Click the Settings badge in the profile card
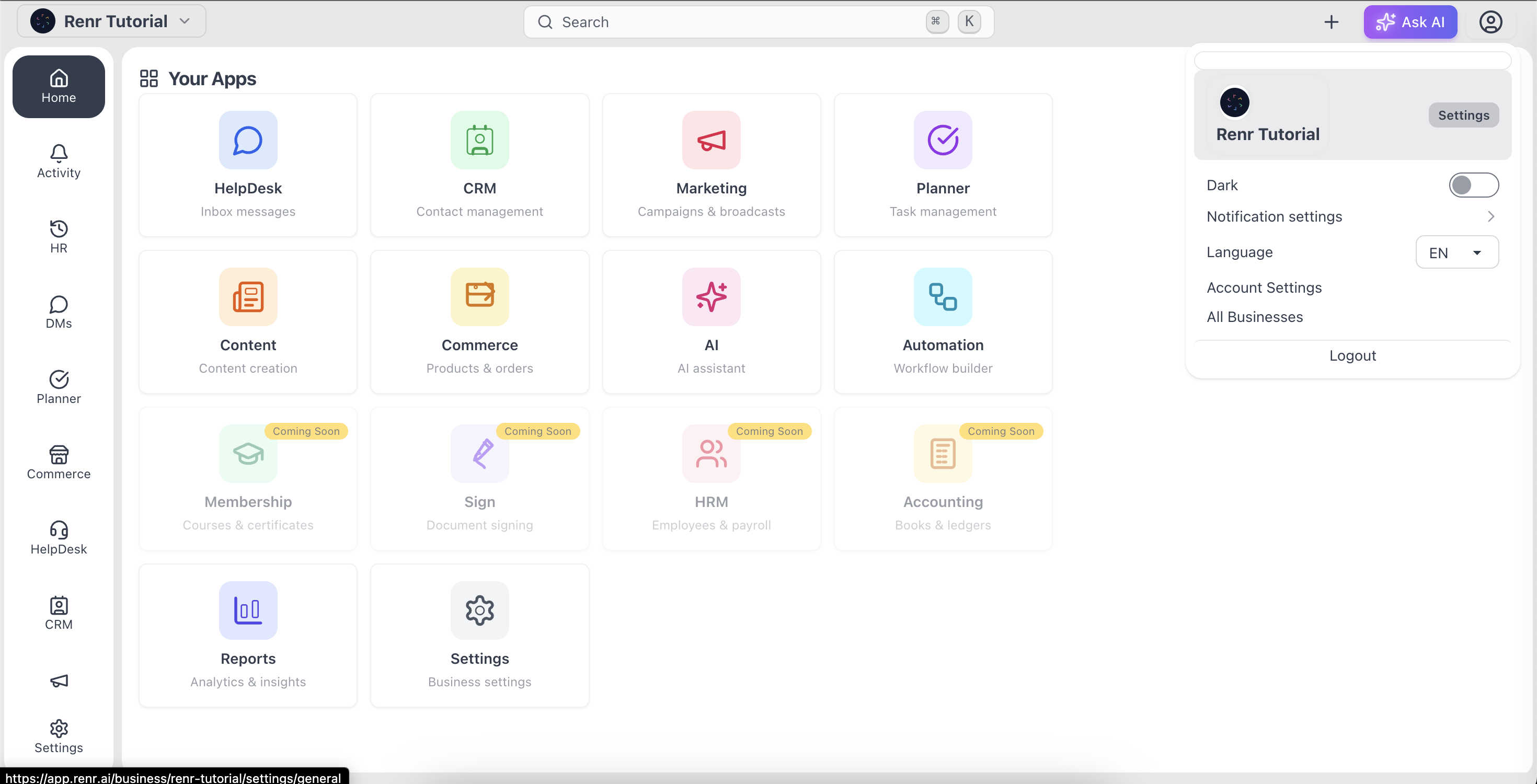The image size is (1537, 784). coord(1463,115)
